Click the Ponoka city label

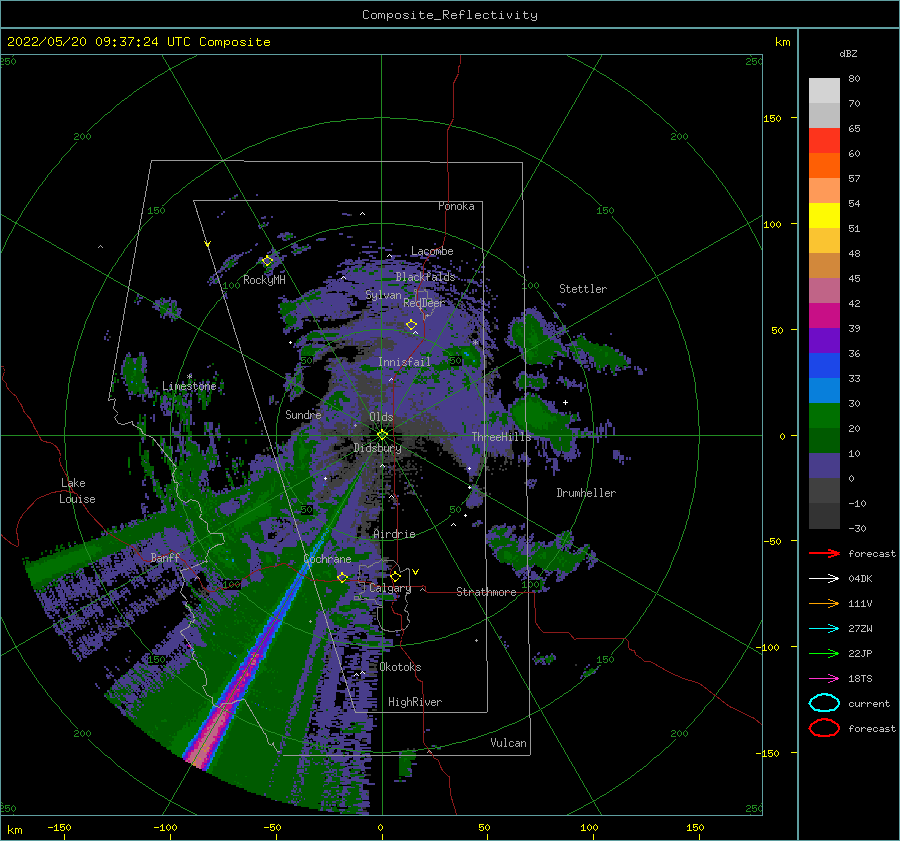(x=456, y=206)
